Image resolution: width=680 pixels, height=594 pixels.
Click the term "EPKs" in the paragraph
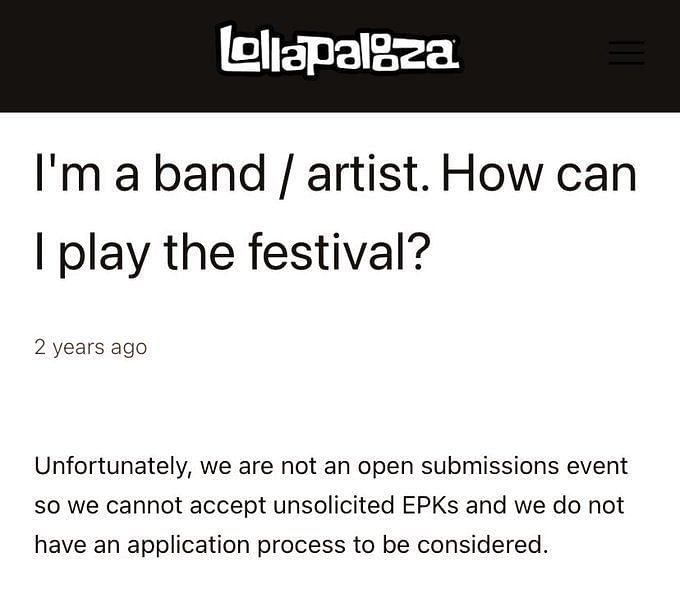430,506
